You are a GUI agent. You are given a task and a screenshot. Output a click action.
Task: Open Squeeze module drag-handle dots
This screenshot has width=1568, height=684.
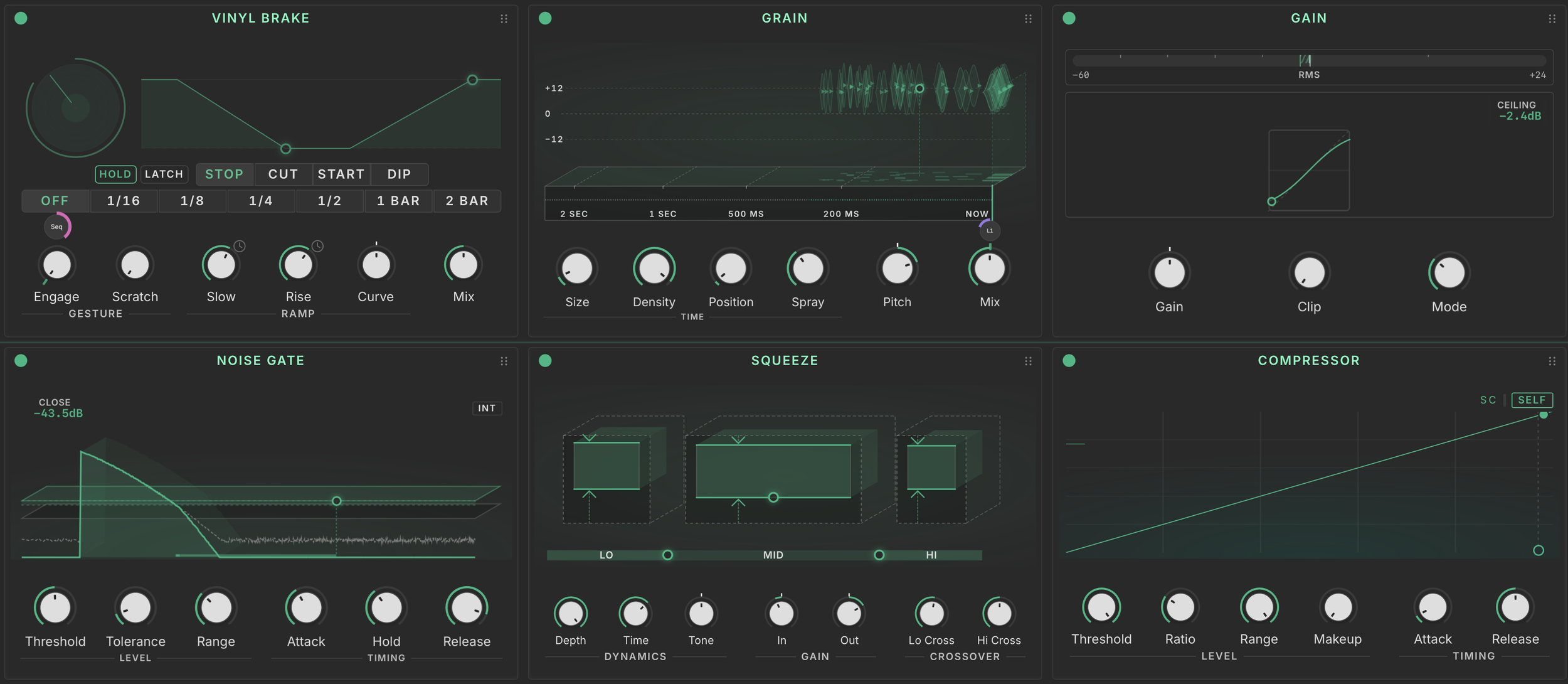point(1028,361)
